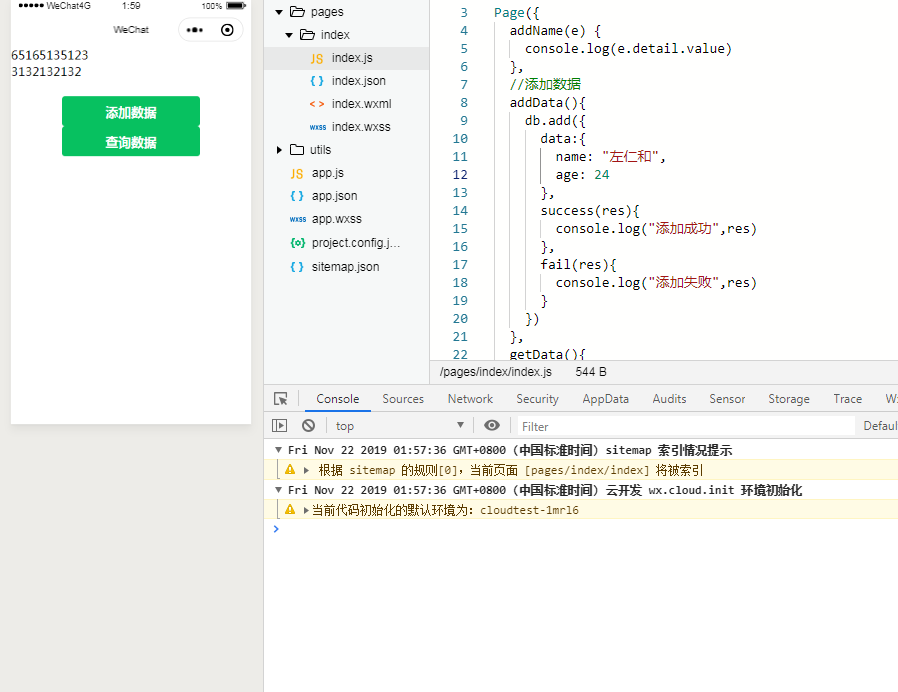Collapse the index folder

click(x=289, y=35)
